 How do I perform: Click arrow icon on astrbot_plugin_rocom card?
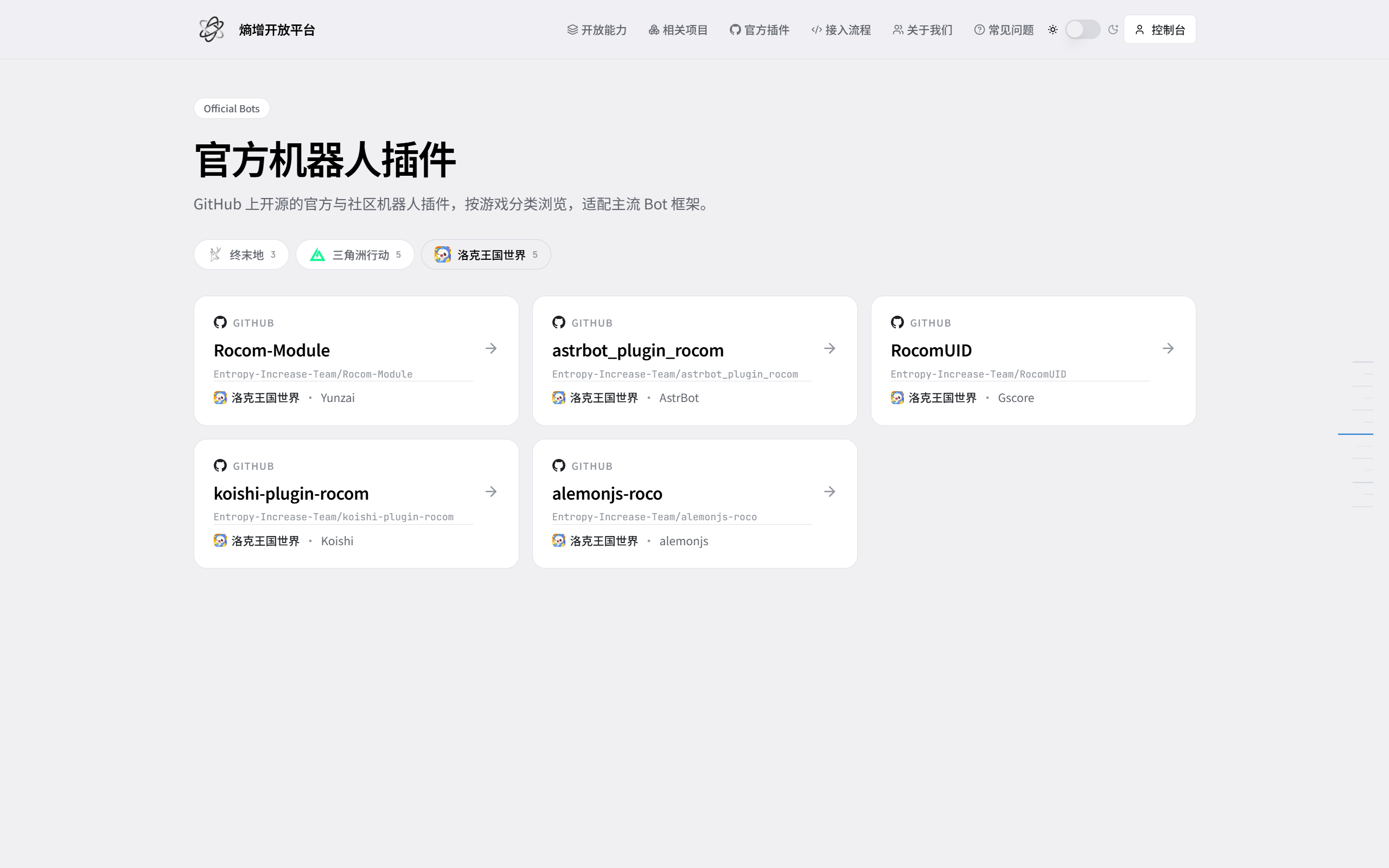830,348
